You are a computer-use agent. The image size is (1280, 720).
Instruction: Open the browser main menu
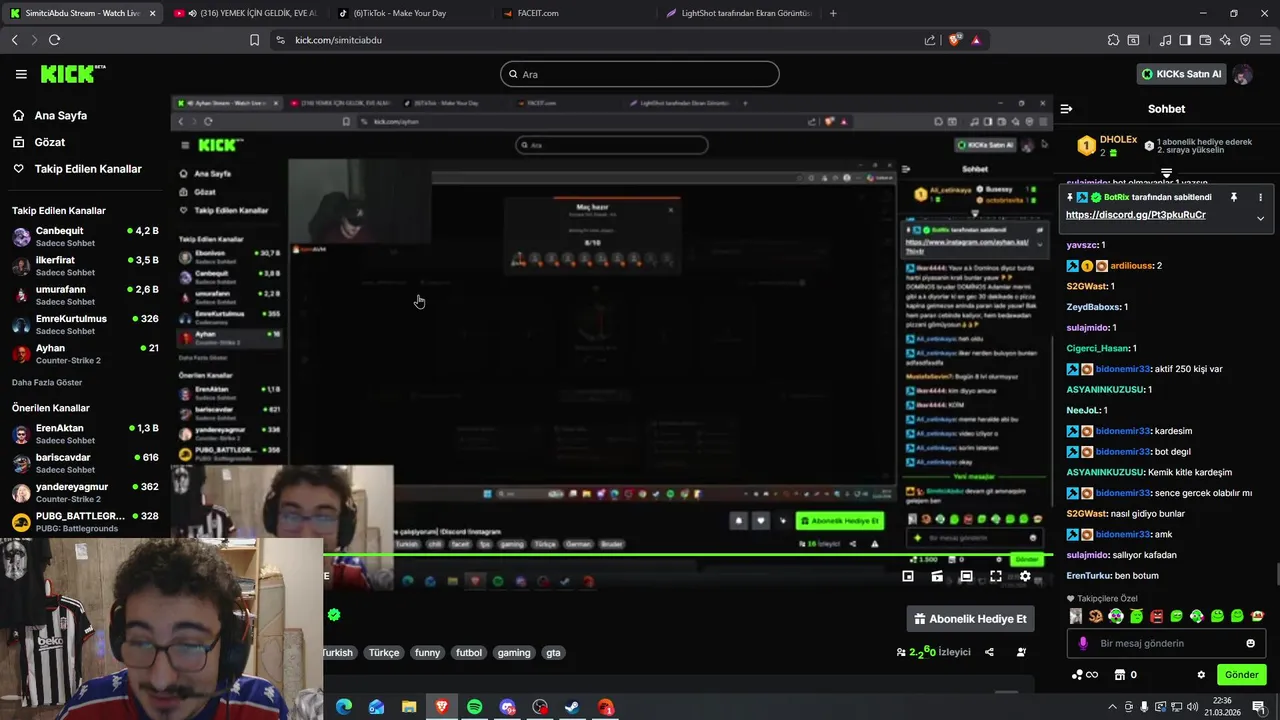(x=1265, y=40)
